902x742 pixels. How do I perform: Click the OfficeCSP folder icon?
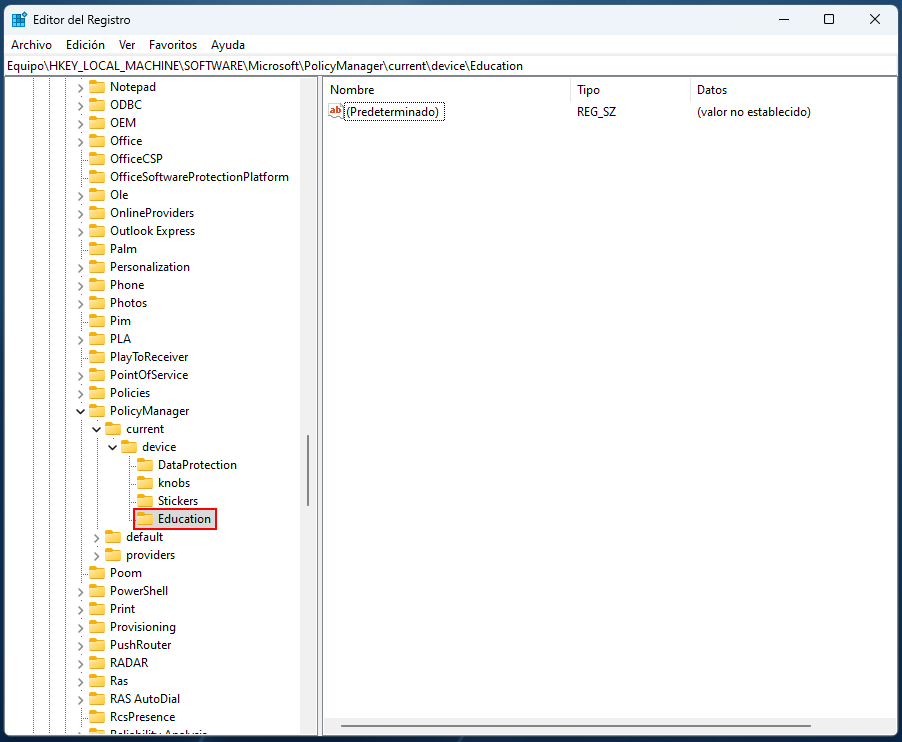(x=97, y=159)
